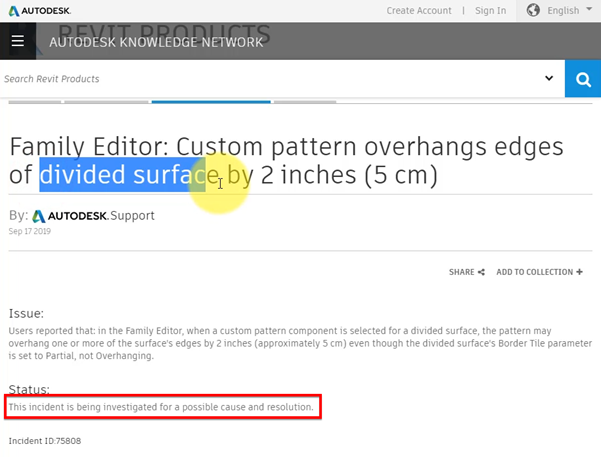Screen dimensions: 601x457
Task: Click the 'Users reported that' paragraph
Action: tap(300, 343)
